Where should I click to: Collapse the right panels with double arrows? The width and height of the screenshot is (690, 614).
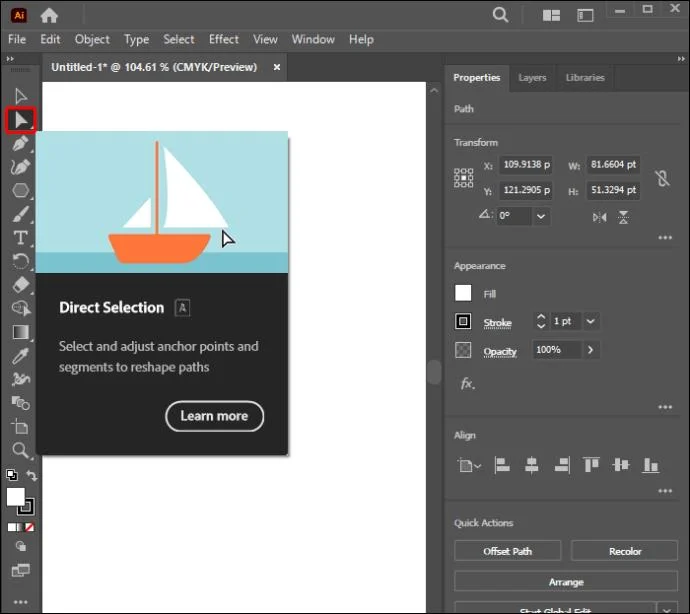pos(681,59)
